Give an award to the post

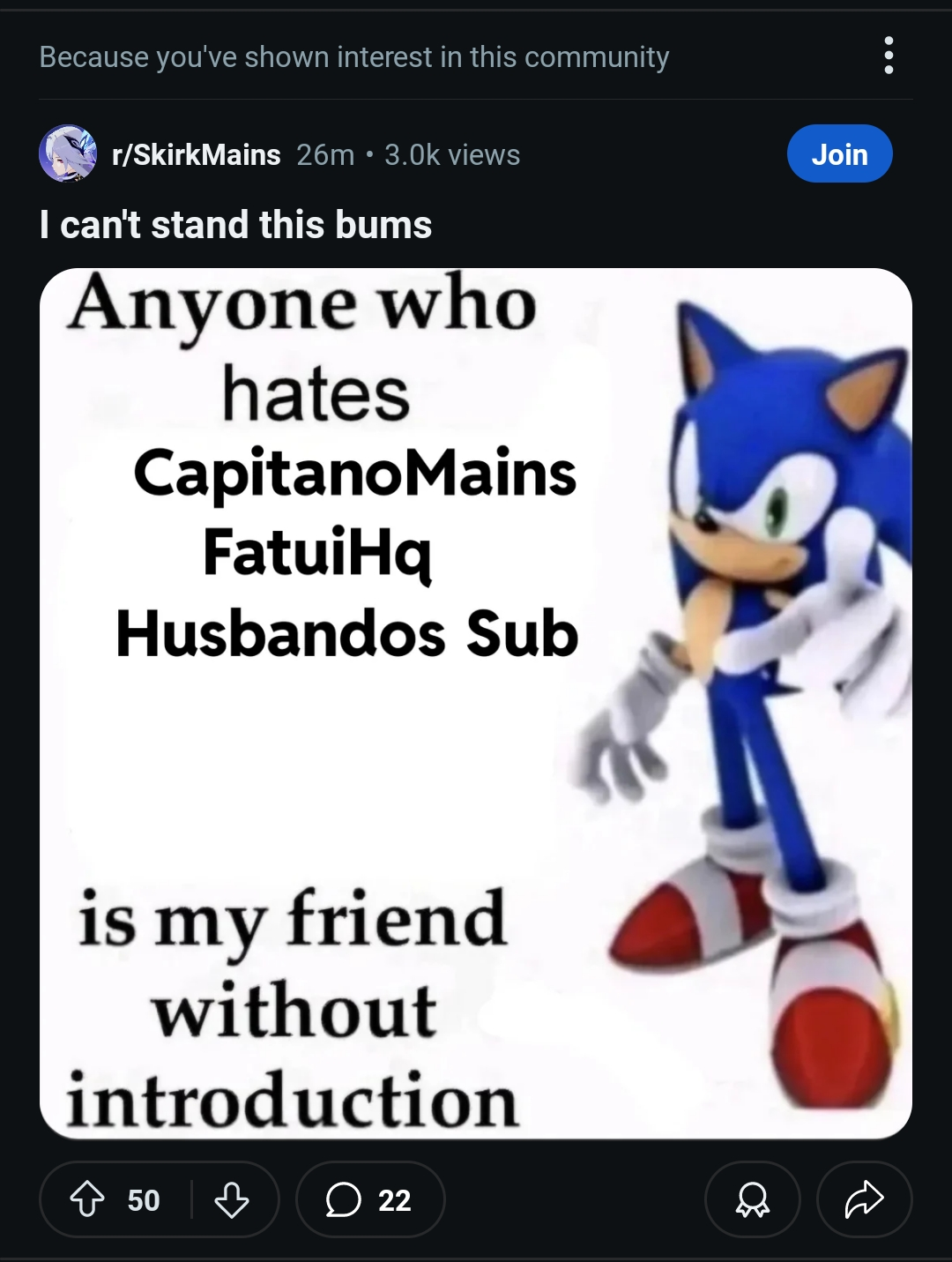[752, 1199]
